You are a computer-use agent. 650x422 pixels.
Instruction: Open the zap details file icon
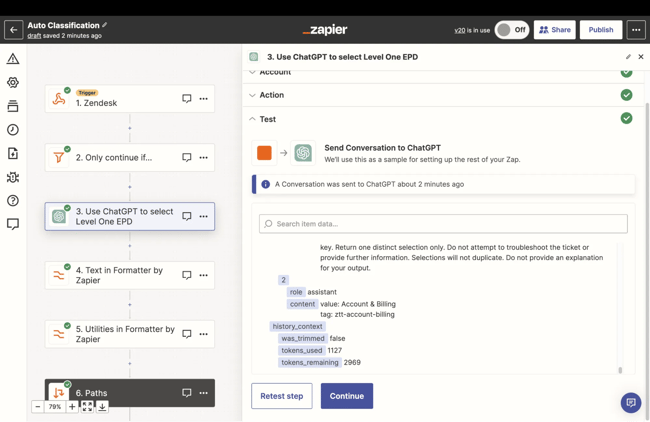[x=13, y=153]
